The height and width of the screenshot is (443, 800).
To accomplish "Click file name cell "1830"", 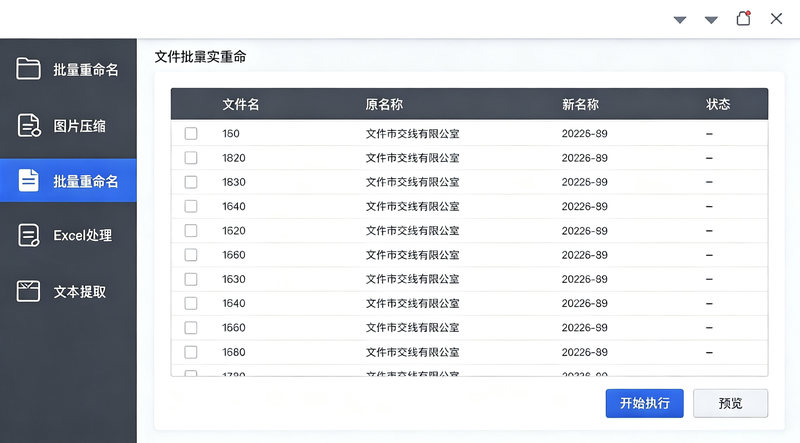I will [234, 182].
